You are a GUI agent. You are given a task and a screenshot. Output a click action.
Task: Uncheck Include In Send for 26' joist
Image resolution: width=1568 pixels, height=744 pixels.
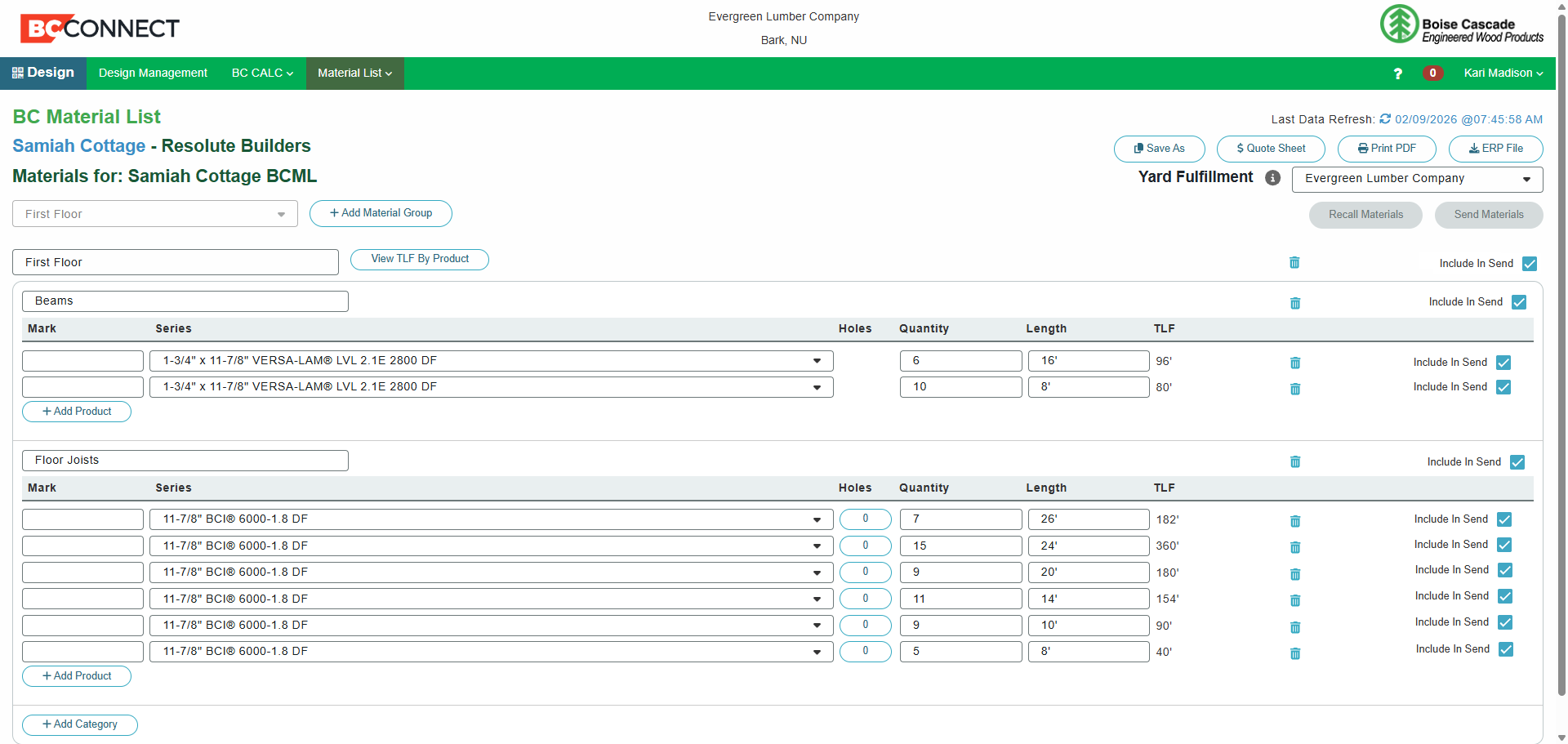pos(1504,519)
